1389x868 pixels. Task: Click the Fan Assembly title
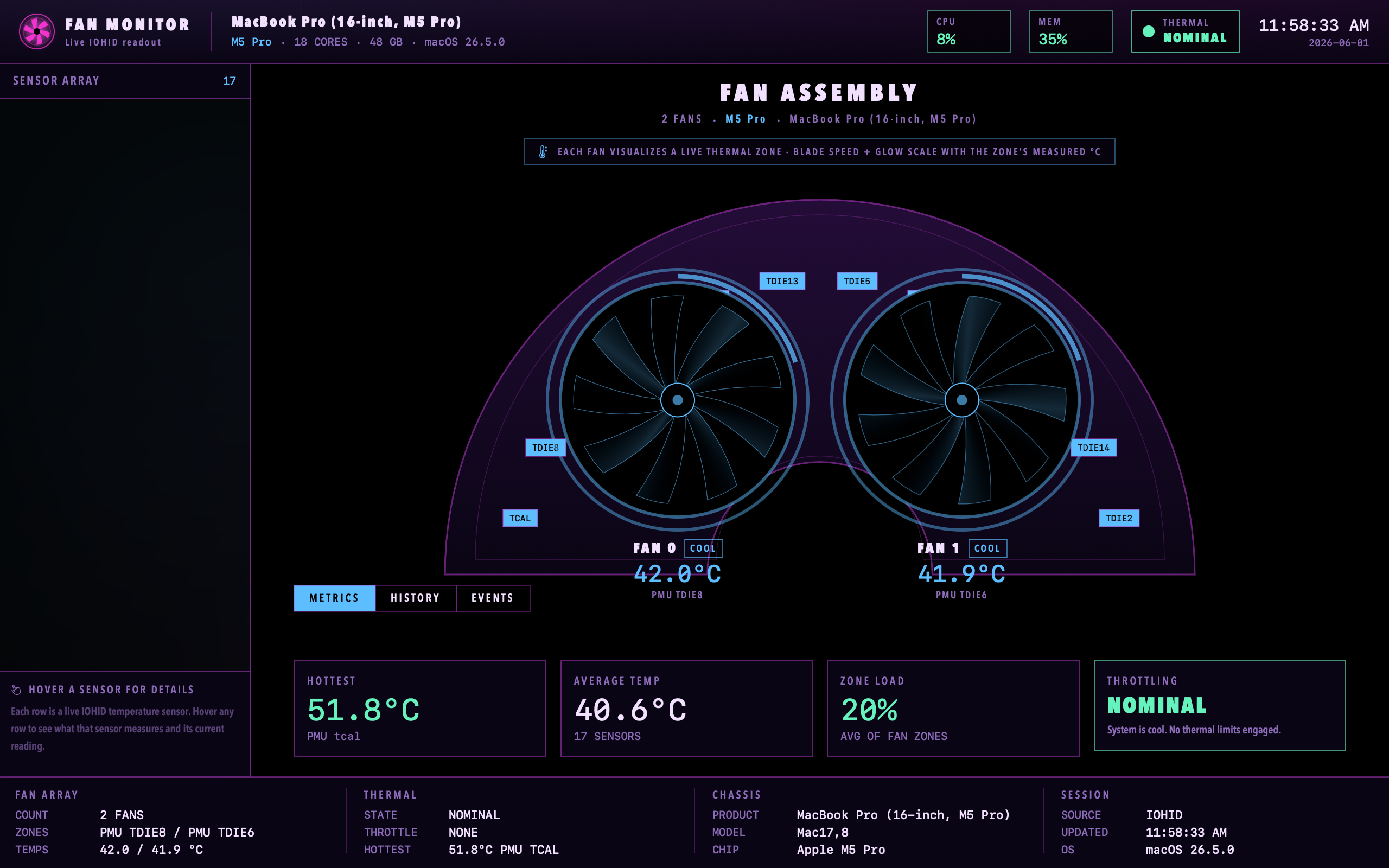click(820, 92)
